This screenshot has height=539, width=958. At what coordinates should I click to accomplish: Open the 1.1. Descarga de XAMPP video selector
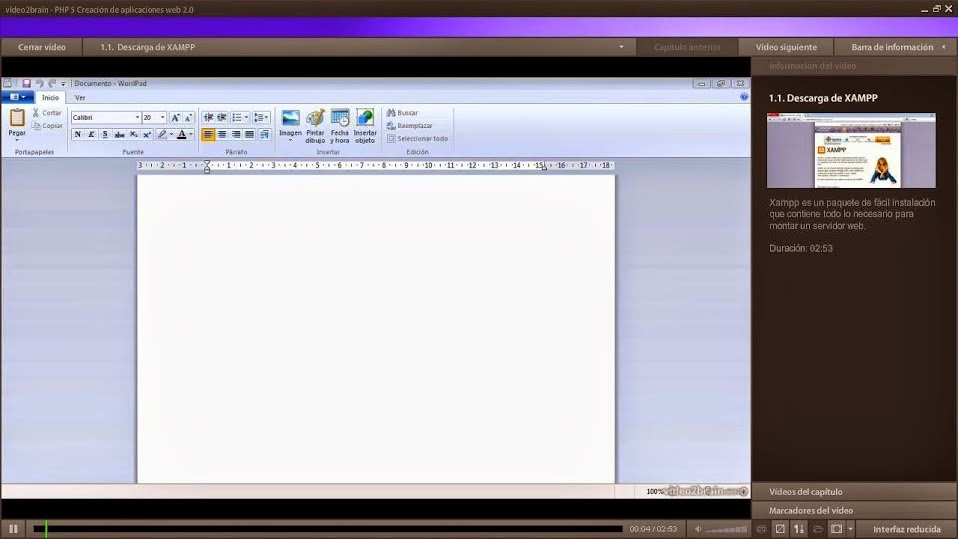click(x=360, y=47)
